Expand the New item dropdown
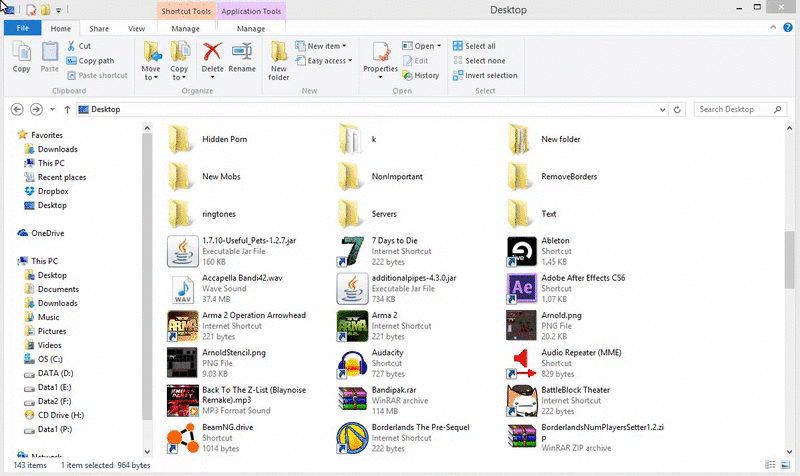The height and width of the screenshot is (476, 800). tap(321, 46)
